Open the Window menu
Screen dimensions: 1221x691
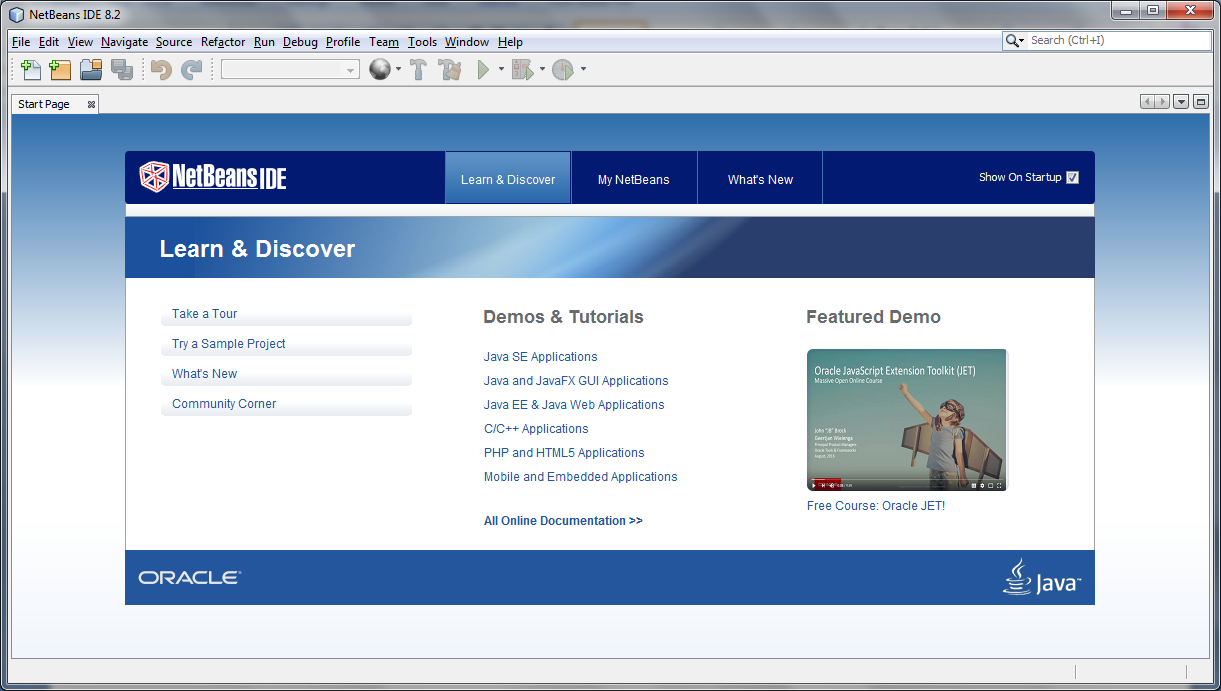(x=467, y=42)
